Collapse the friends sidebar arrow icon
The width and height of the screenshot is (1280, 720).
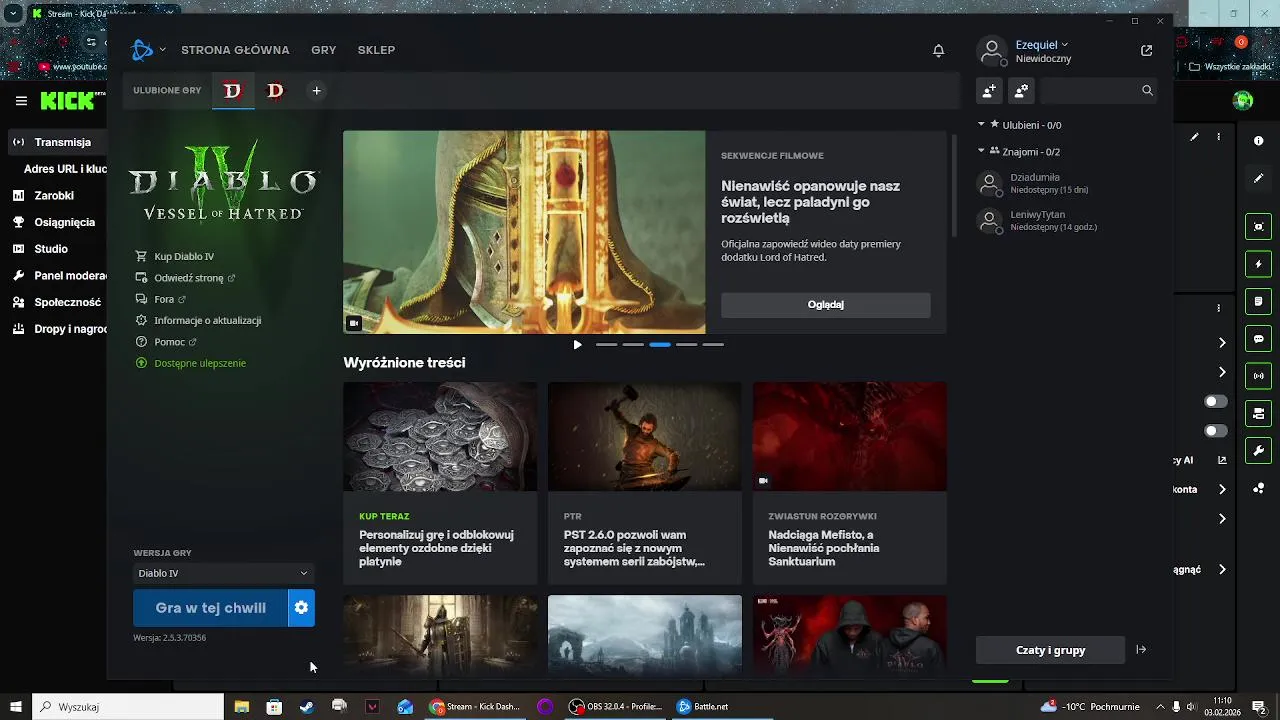[x=1141, y=650]
